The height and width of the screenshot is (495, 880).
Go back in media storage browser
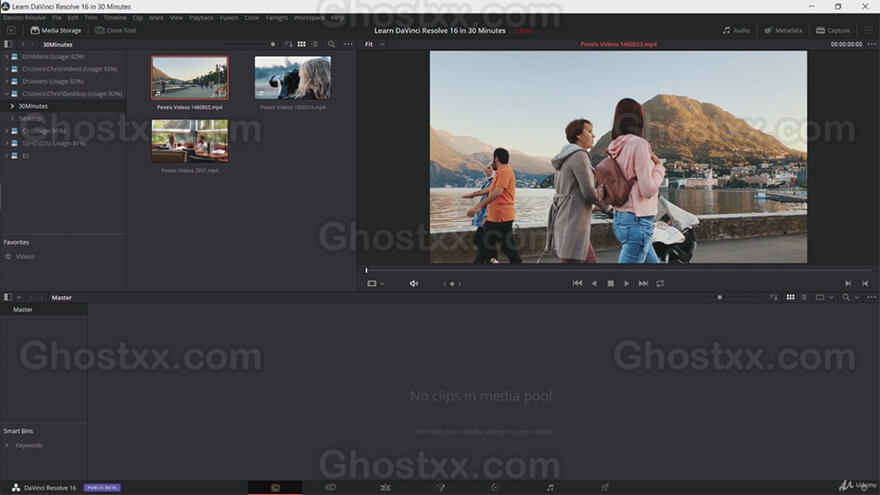tap(22, 44)
